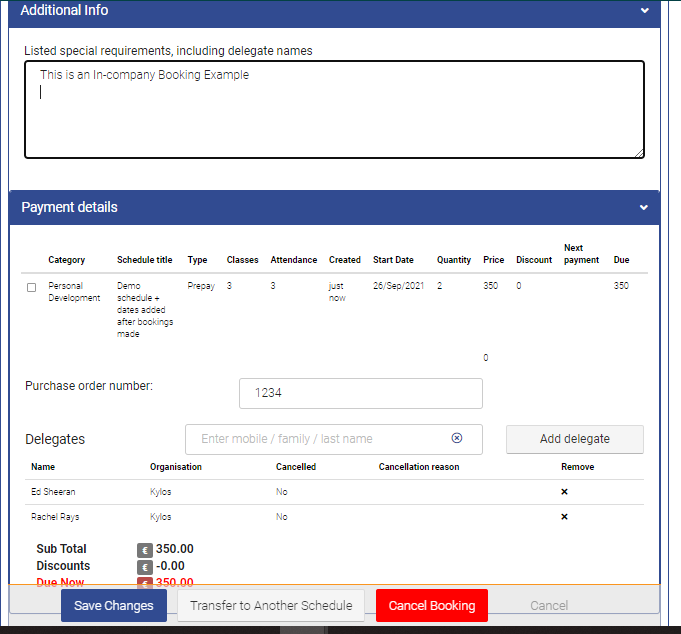Focus the Purchase order number field
Viewport: 681px width, 634px height.
(360, 393)
